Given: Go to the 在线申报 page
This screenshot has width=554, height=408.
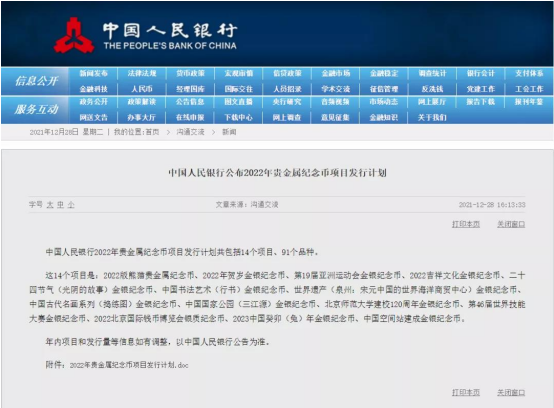Looking at the screenshot, I should coord(190,117).
